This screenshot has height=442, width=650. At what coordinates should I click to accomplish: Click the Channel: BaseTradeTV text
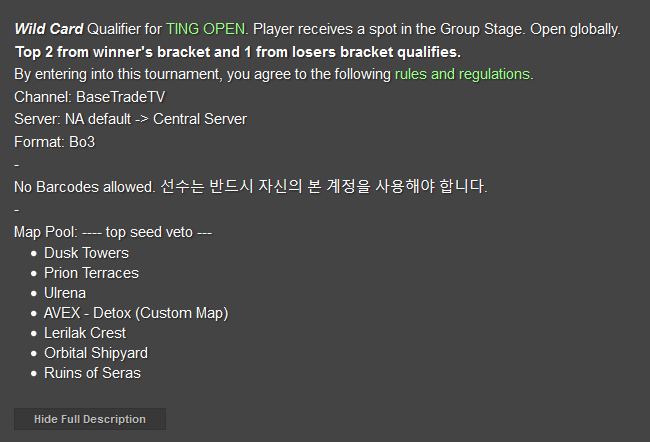(x=90, y=97)
